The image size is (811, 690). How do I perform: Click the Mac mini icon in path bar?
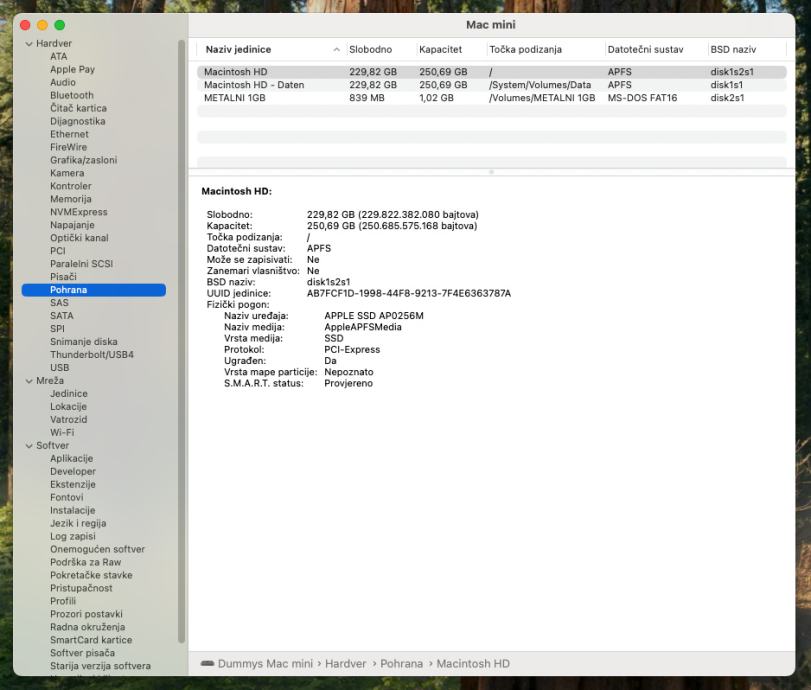coord(207,664)
